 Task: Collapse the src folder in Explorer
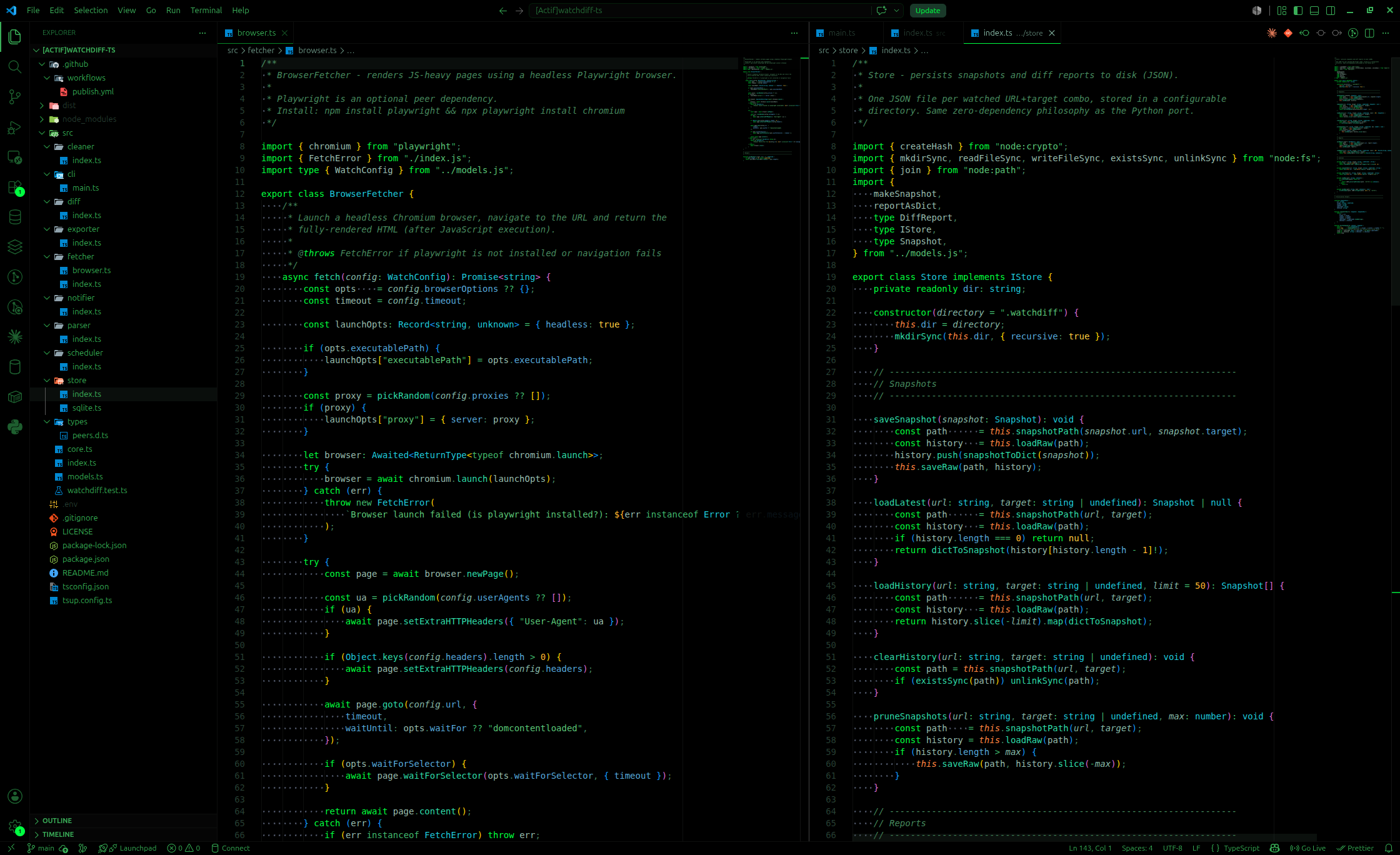pos(124,132)
